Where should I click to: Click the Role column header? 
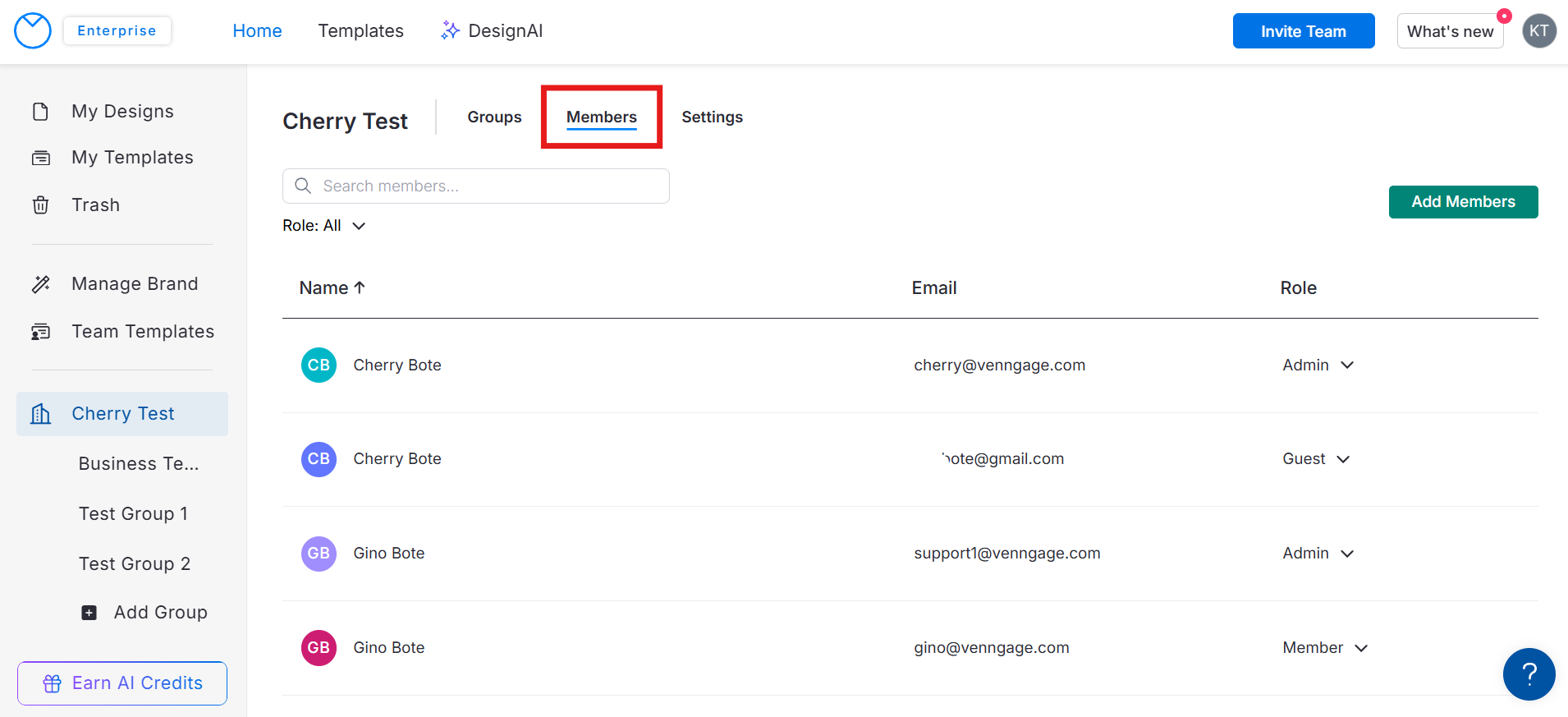click(x=1298, y=288)
